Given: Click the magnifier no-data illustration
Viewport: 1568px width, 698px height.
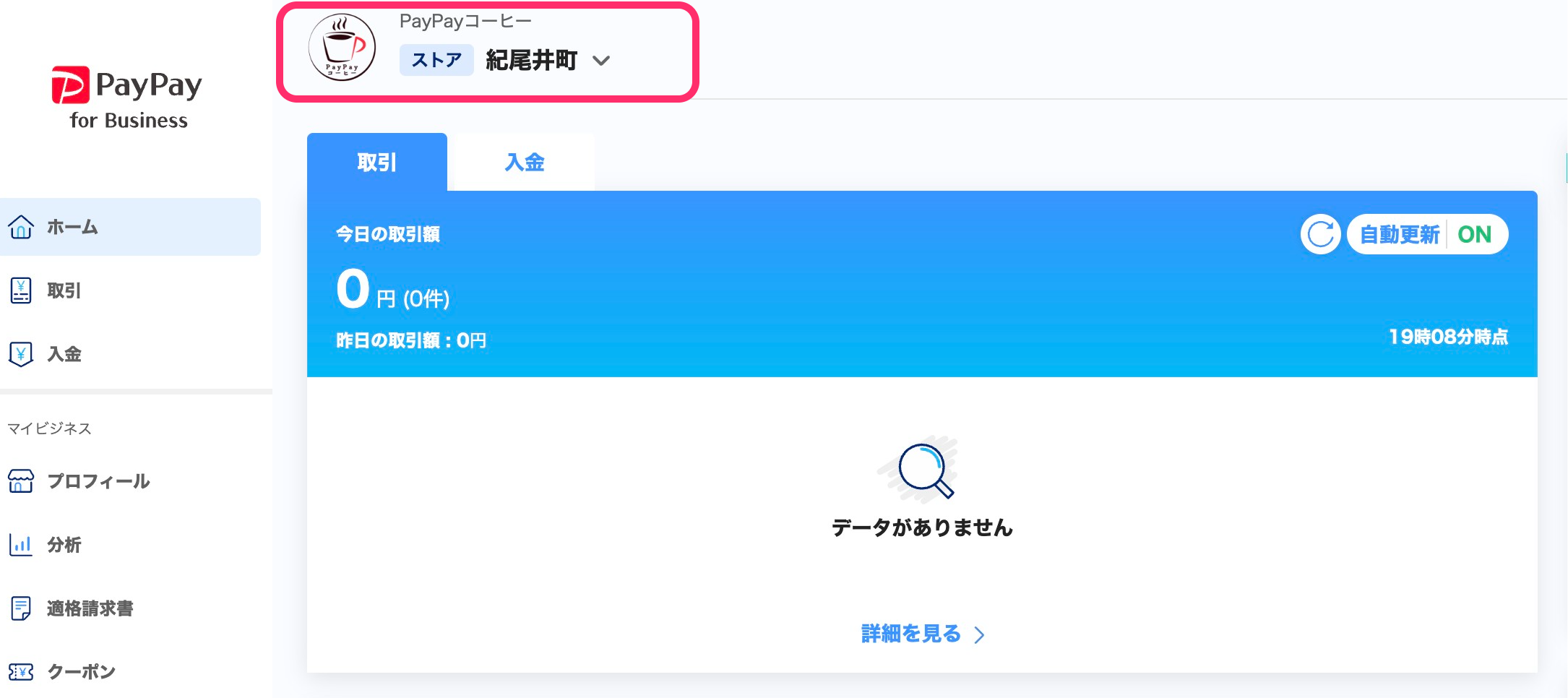Looking at the screenshot, I should coord(921,470).
